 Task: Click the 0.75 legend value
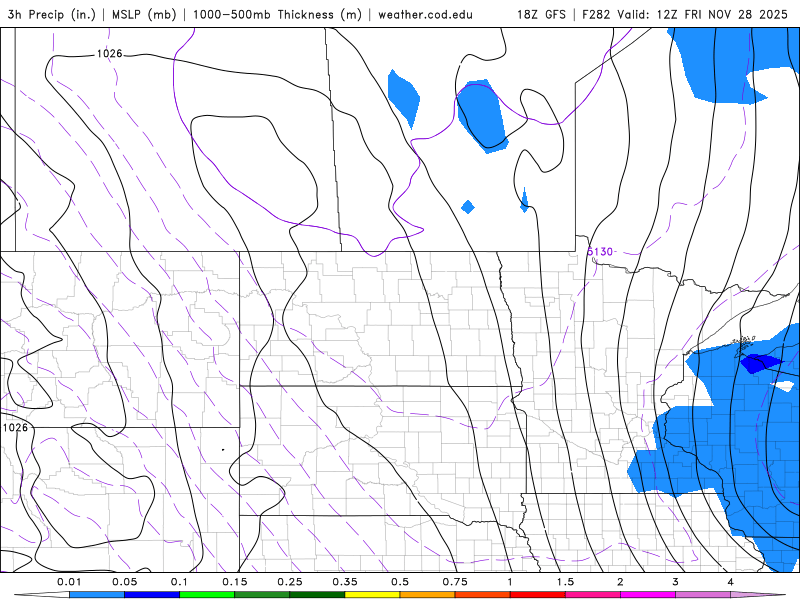click(x=455, y=582)
